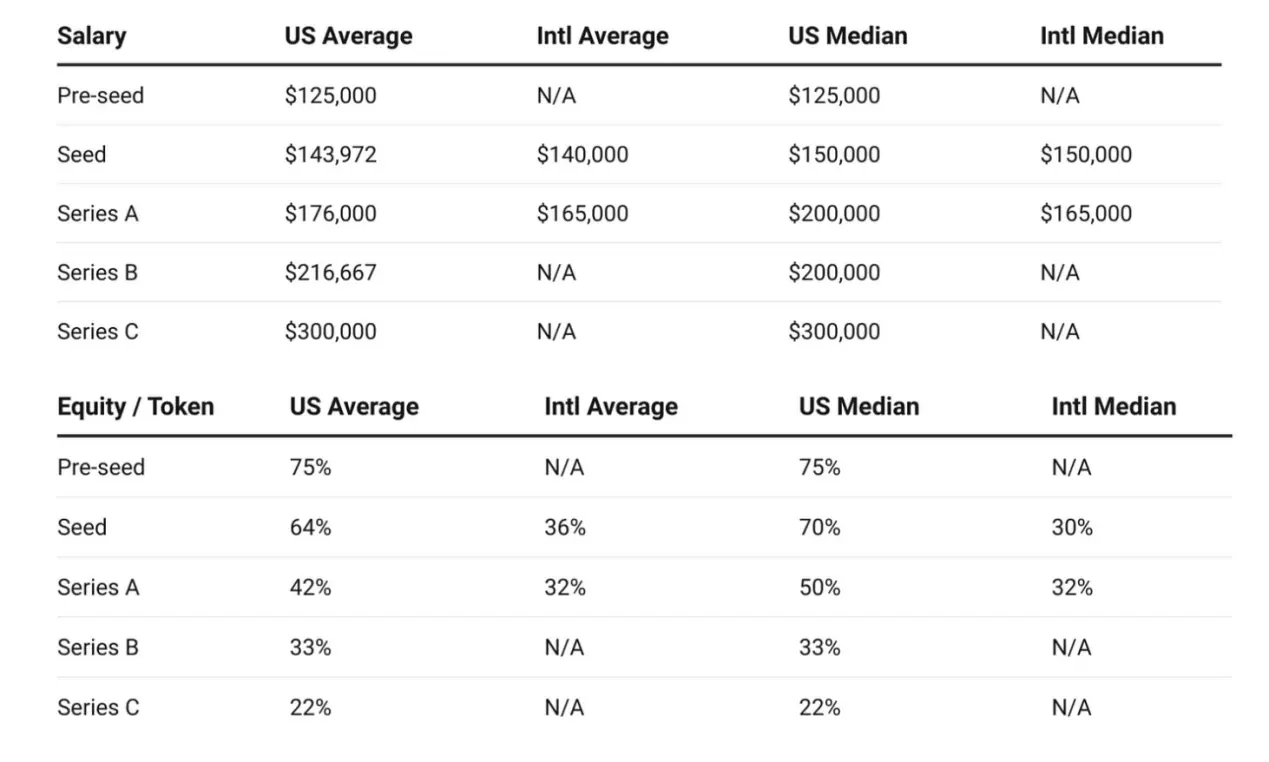The width and height of the screenshot is (1269, 762).
Task: Click the 70% US Median equity cell
Action: [819, 527]
